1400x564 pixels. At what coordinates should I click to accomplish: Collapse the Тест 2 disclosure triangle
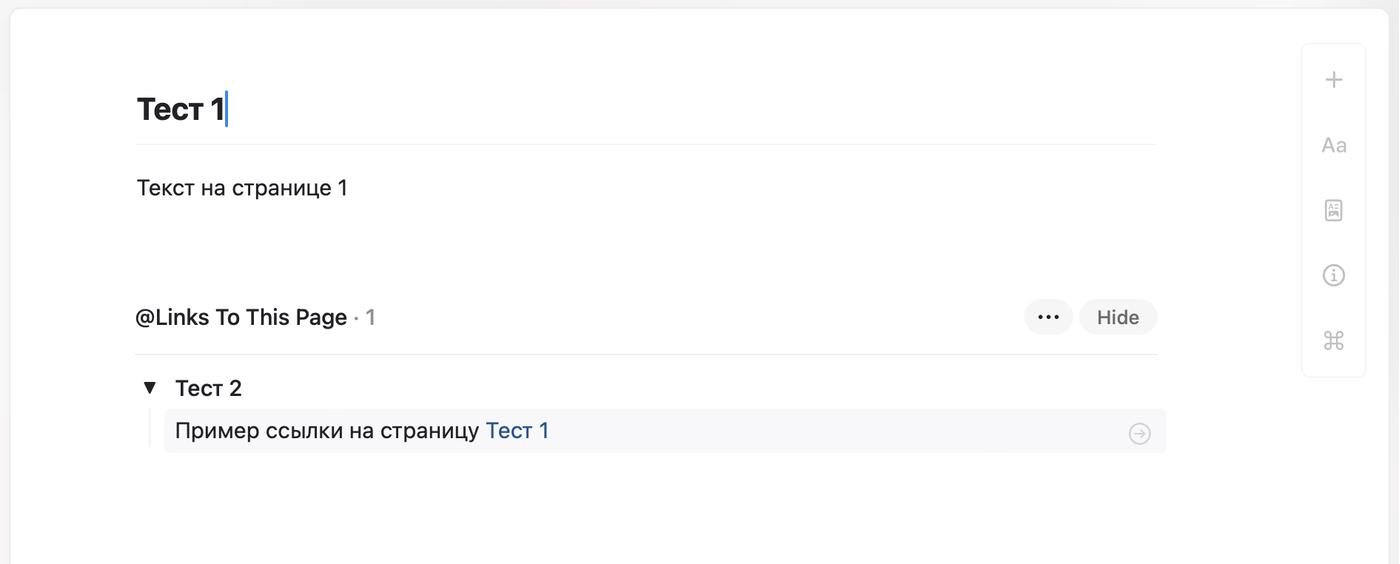click(x=150, y=387)
